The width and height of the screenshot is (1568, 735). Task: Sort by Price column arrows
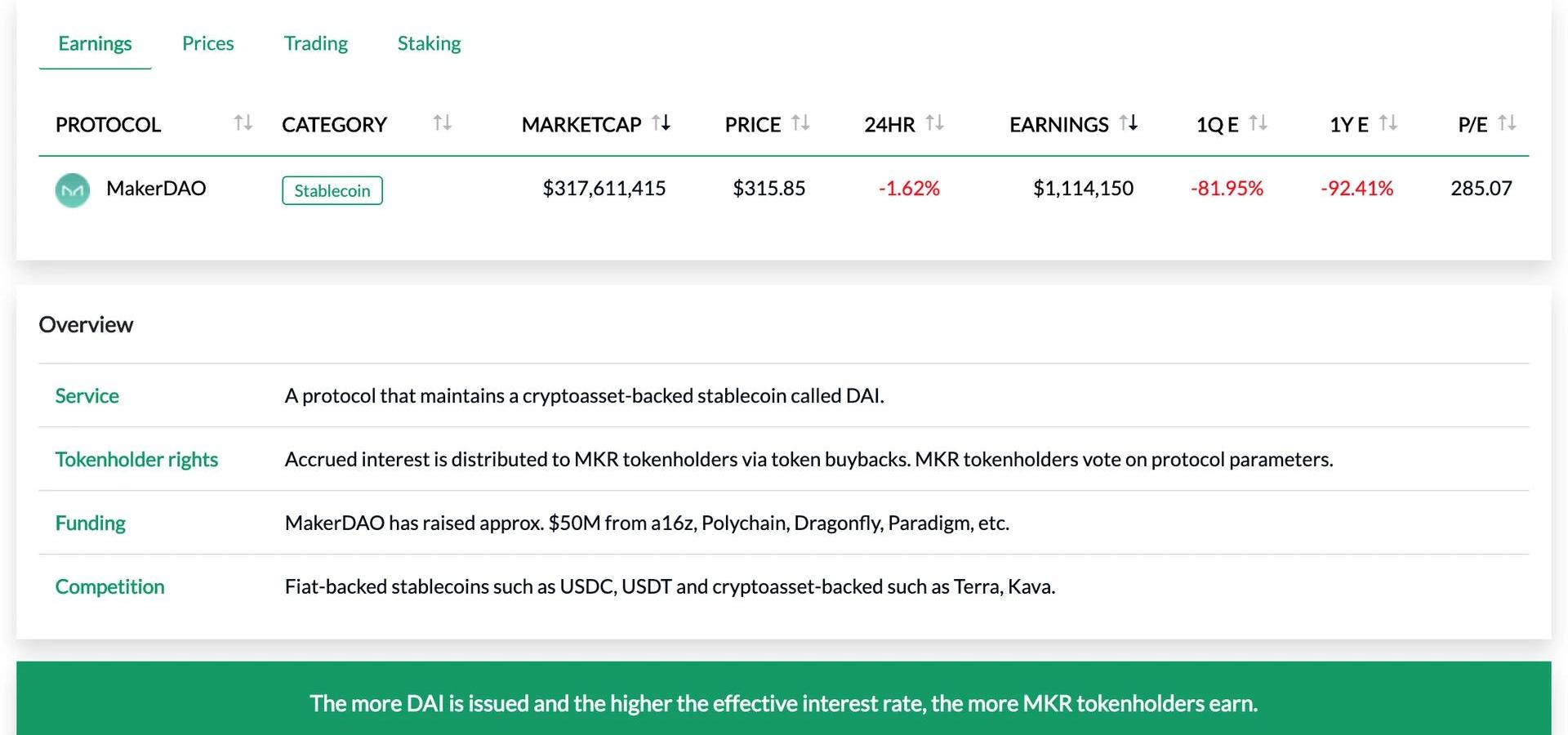point(800,123)
